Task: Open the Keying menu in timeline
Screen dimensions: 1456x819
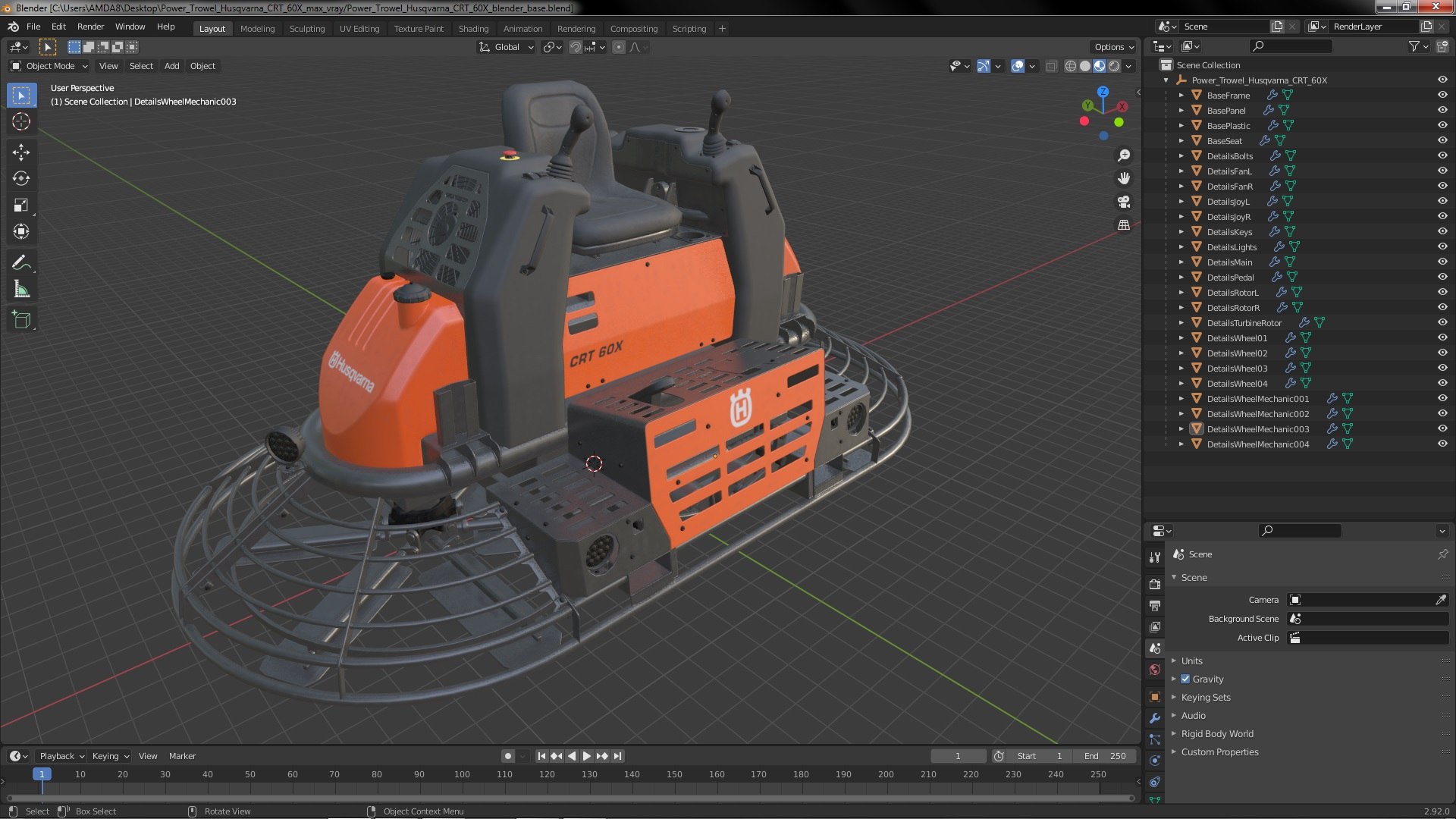Action: point(110,756)
